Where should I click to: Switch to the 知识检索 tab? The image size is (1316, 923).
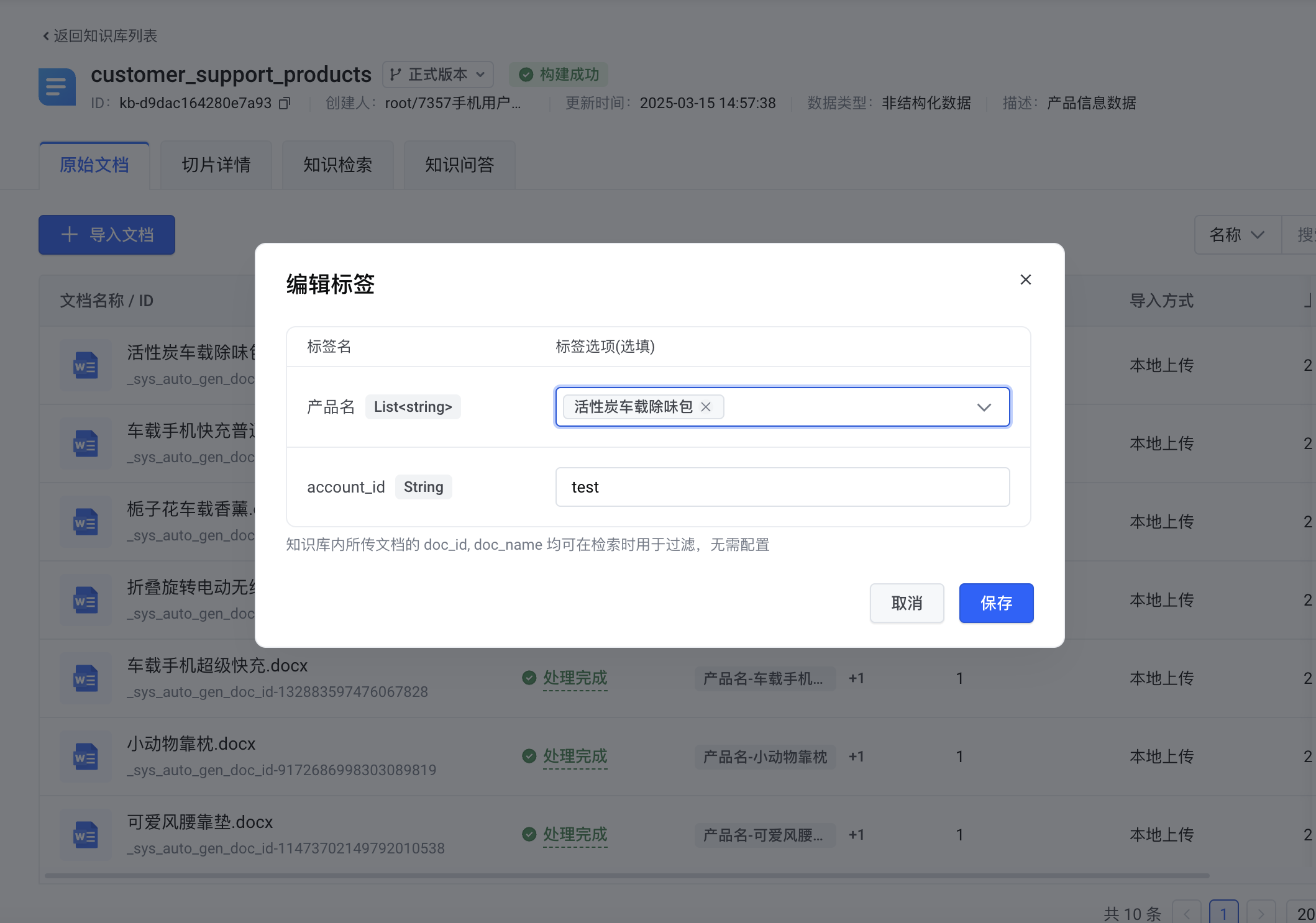pos(337,165)
